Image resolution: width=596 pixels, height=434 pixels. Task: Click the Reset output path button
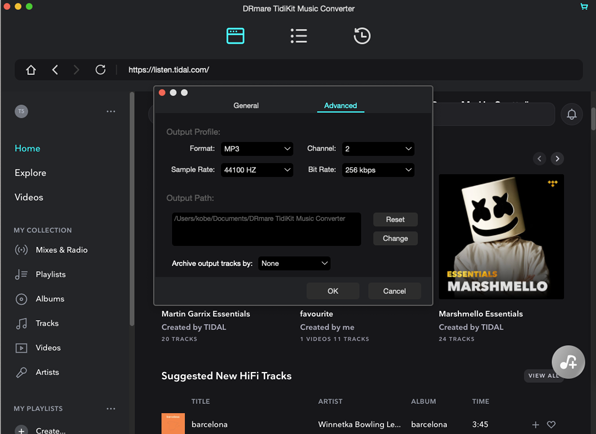click(x=395, y=219)
